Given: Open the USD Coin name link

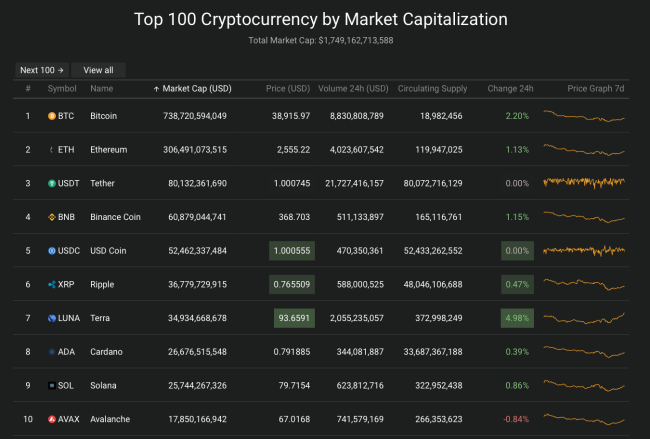Looking at the screenshot, I should pos(108,251).
